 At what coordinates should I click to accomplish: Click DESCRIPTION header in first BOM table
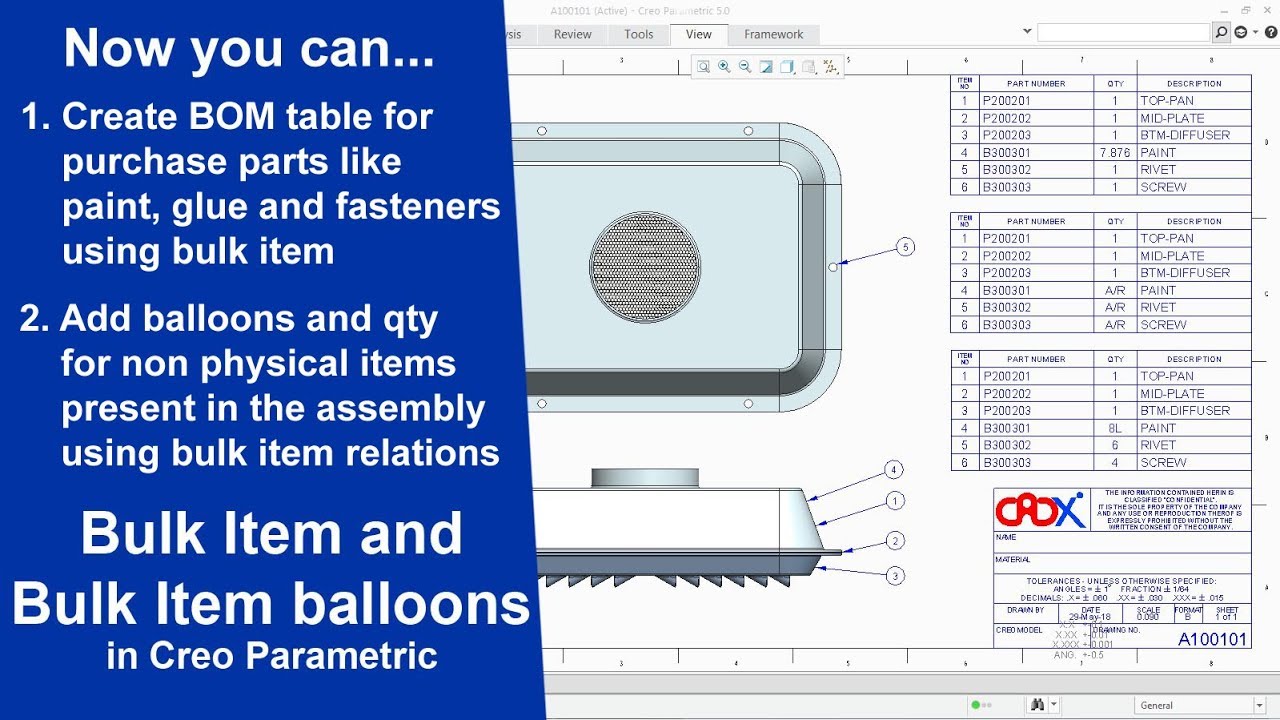point(1194,84)
